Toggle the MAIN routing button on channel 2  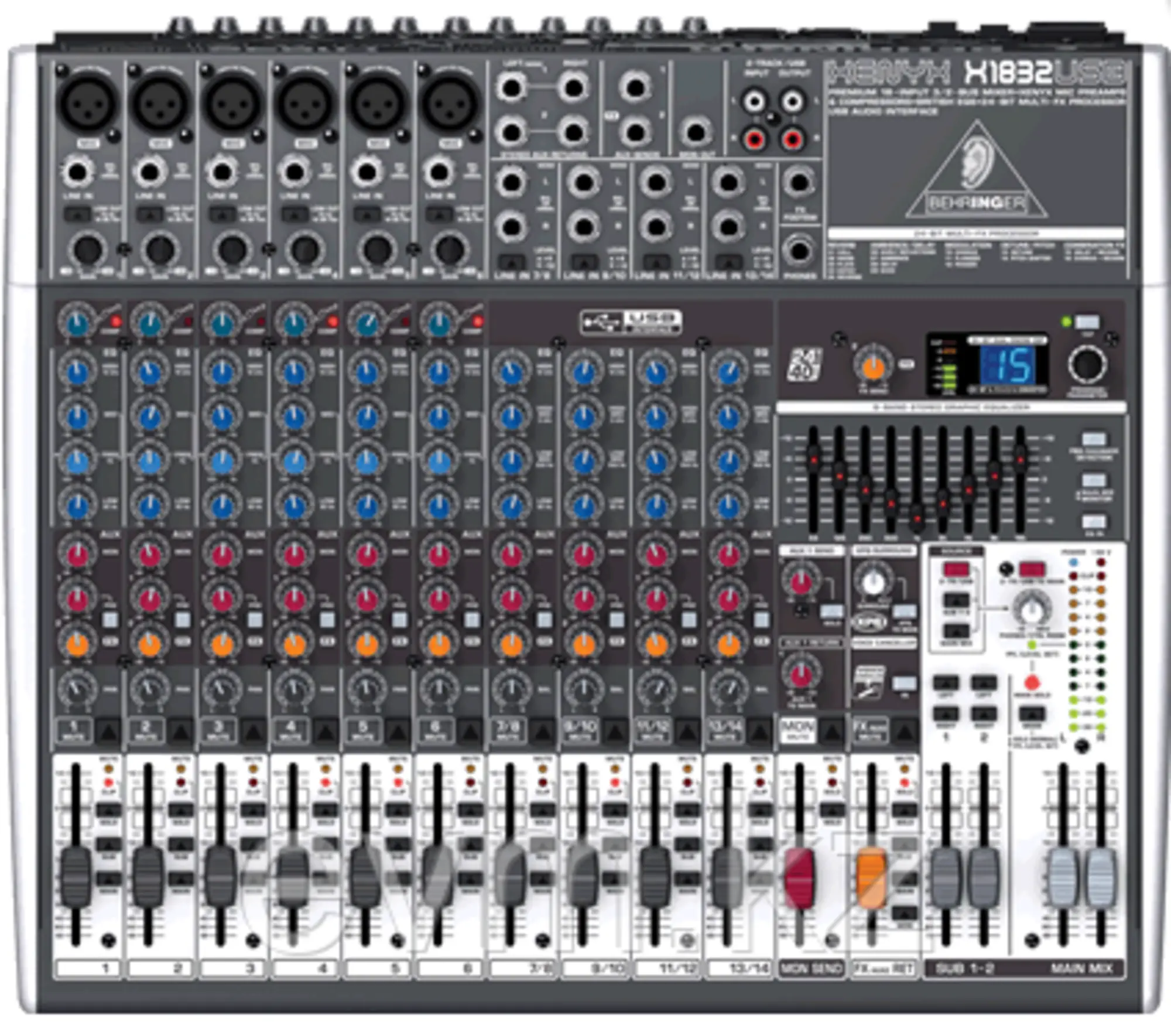click(x=180, y=878)
